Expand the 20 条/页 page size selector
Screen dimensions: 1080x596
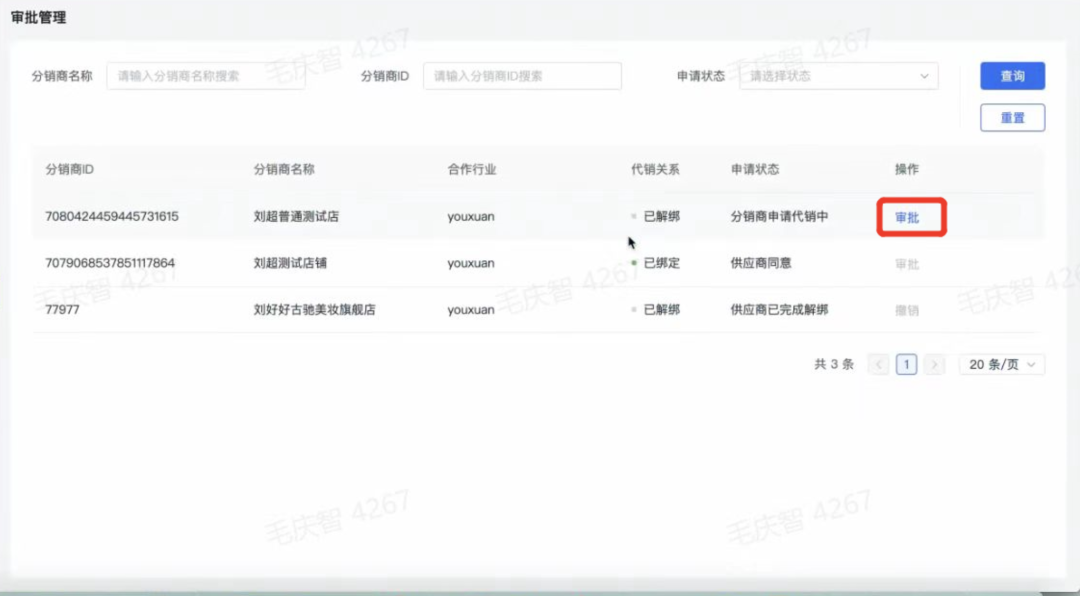click(1001, 365)
